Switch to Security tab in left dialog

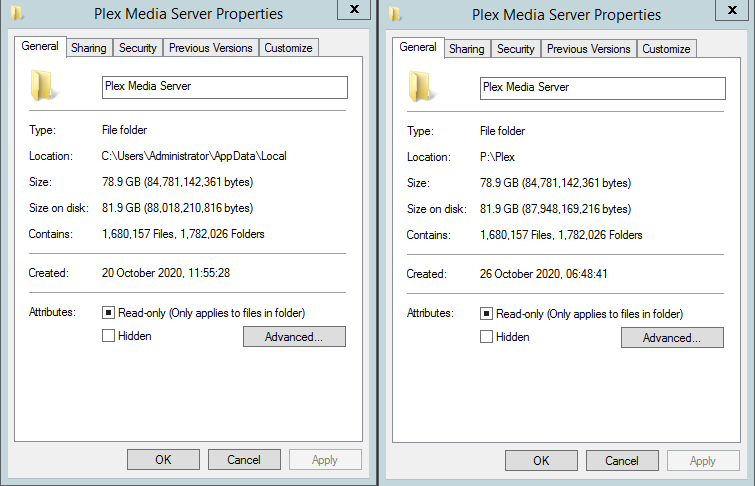coord(138,48)
